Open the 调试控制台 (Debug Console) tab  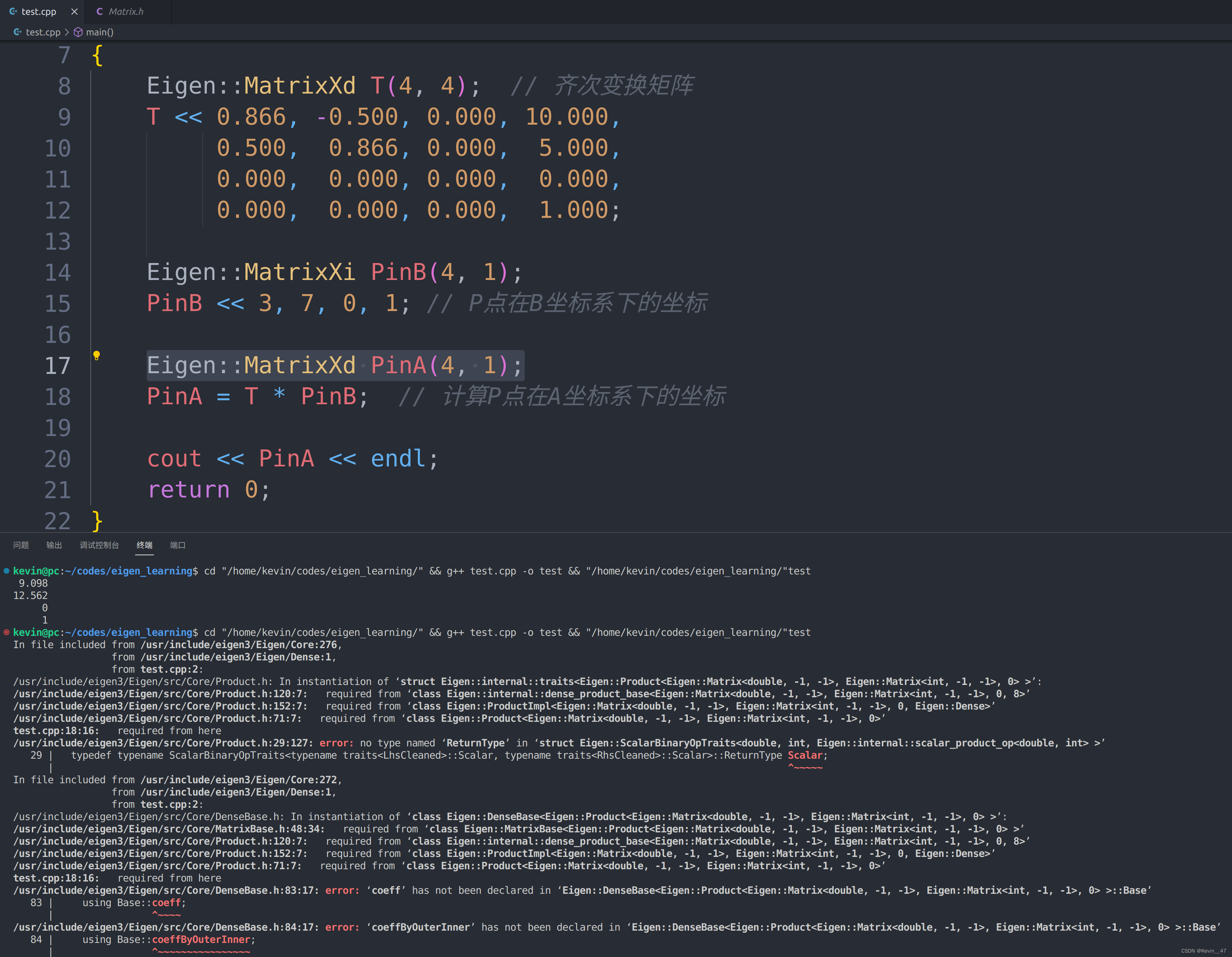tap(99, 545)
